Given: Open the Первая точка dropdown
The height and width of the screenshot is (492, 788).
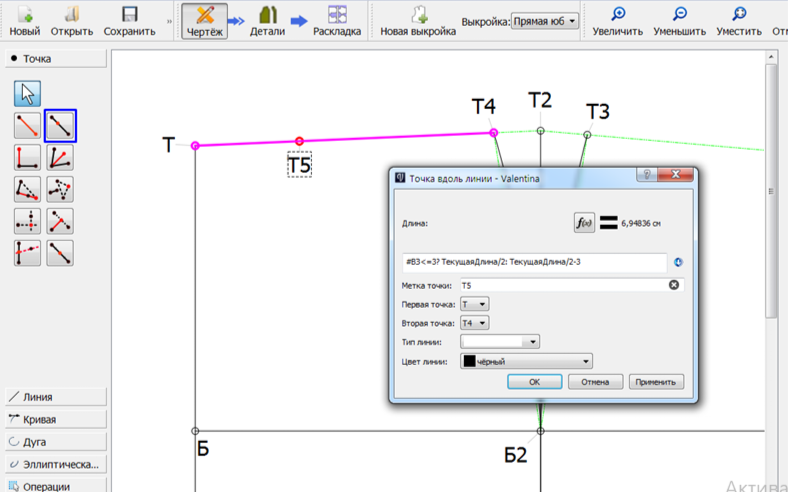Looking at the screenshot, I should point(474,304).
